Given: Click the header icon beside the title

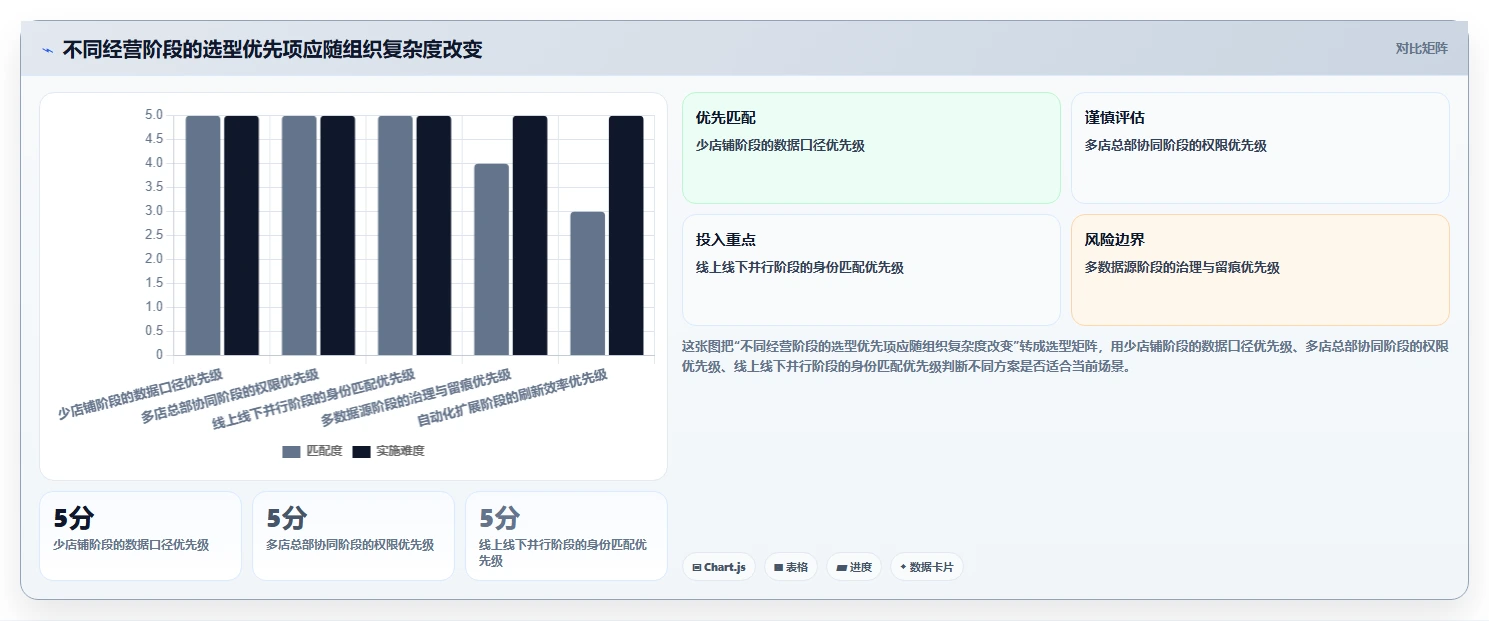Looking at the screenshot, I should 47,50.
